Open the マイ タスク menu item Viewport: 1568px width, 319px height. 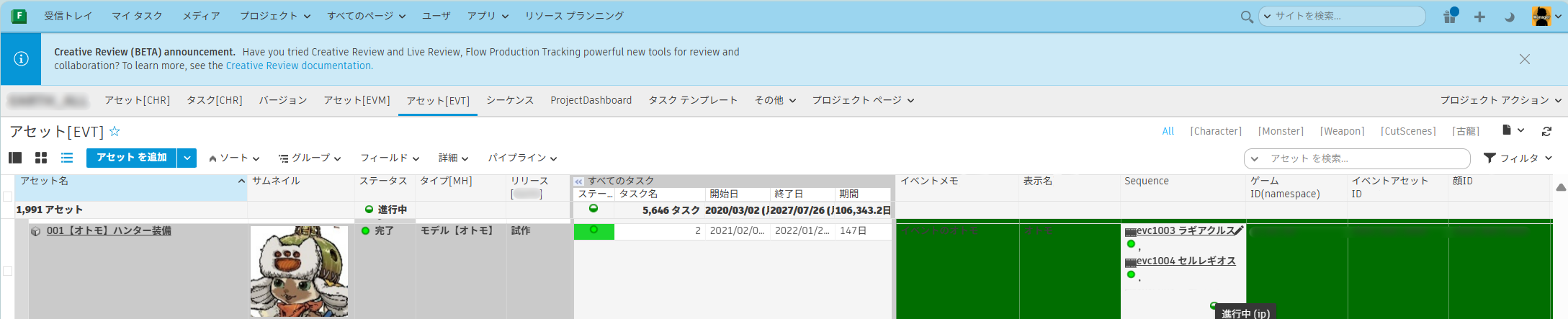point(137,16)
